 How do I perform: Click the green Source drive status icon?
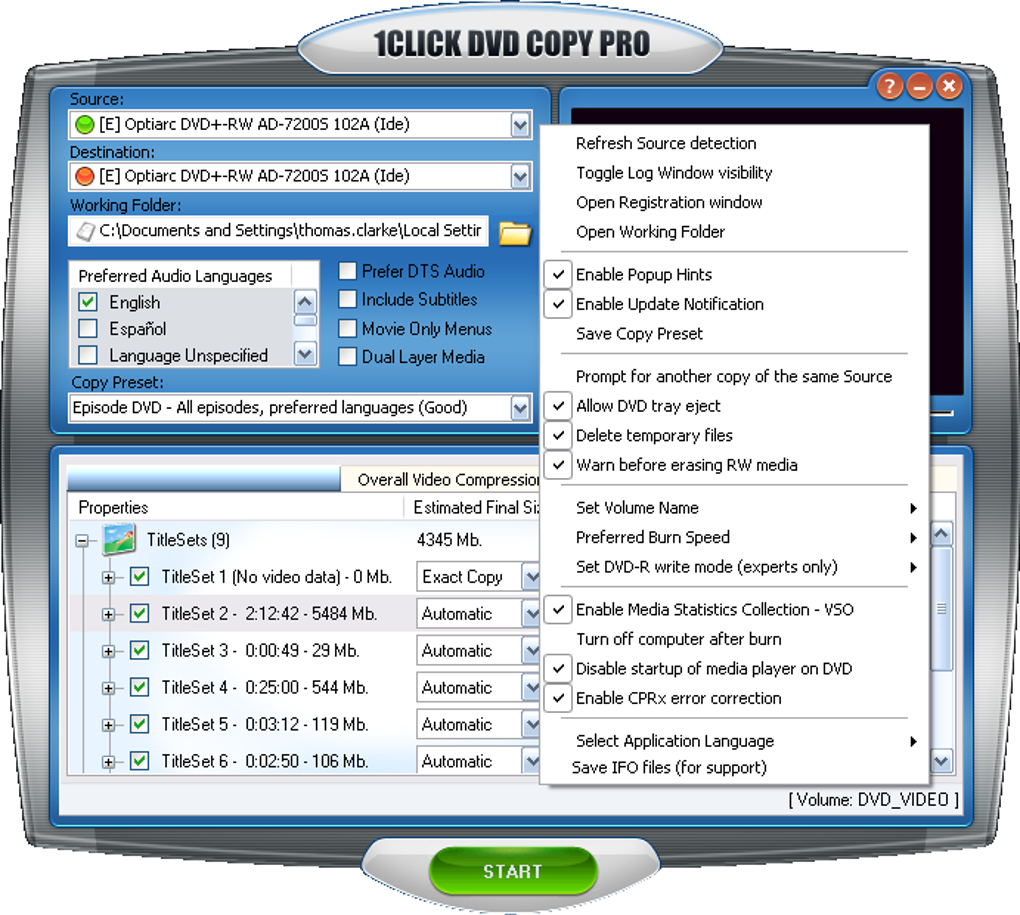click(85, 124)
